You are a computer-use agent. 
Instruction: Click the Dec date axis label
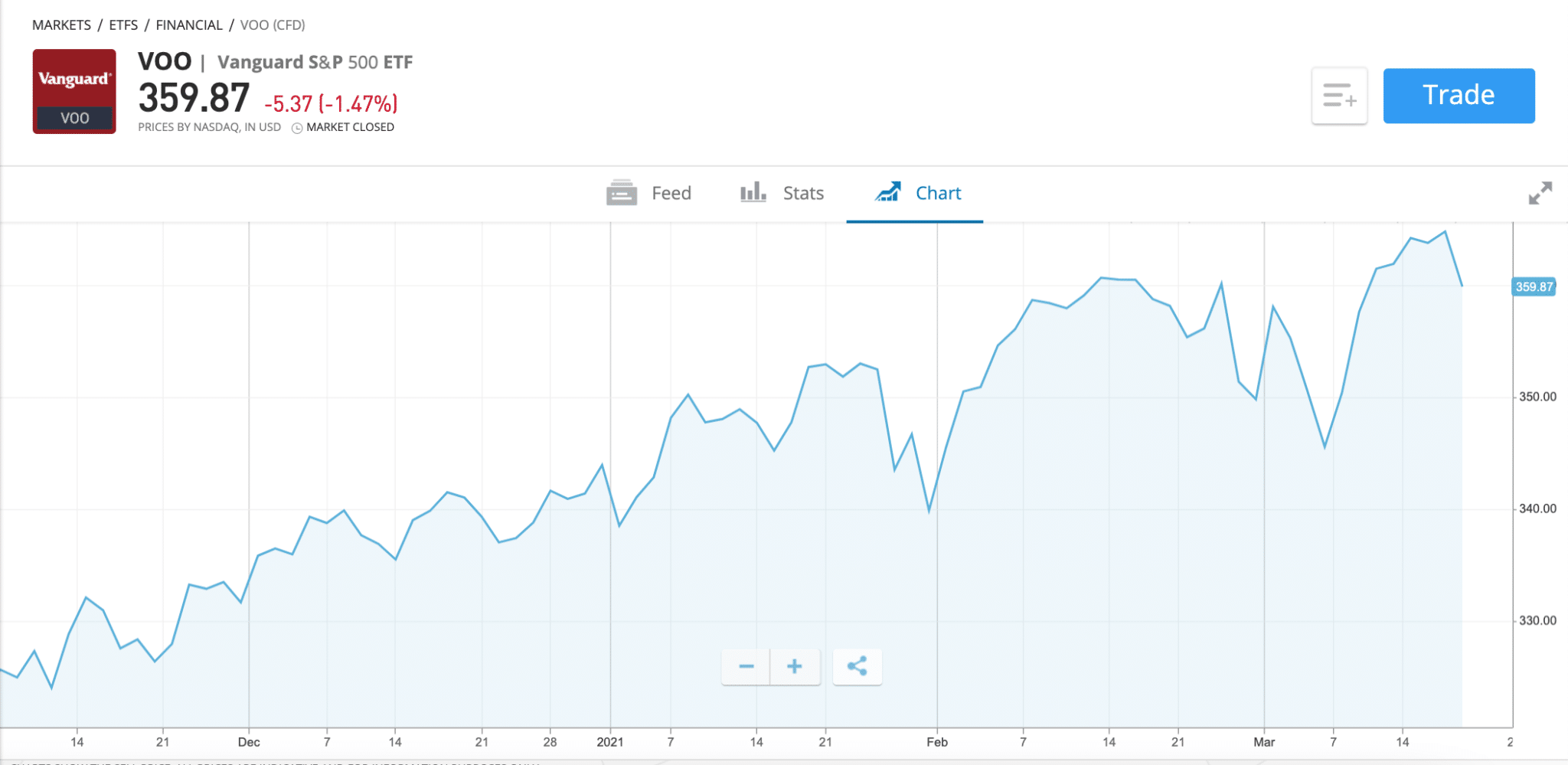click(249, 742)
